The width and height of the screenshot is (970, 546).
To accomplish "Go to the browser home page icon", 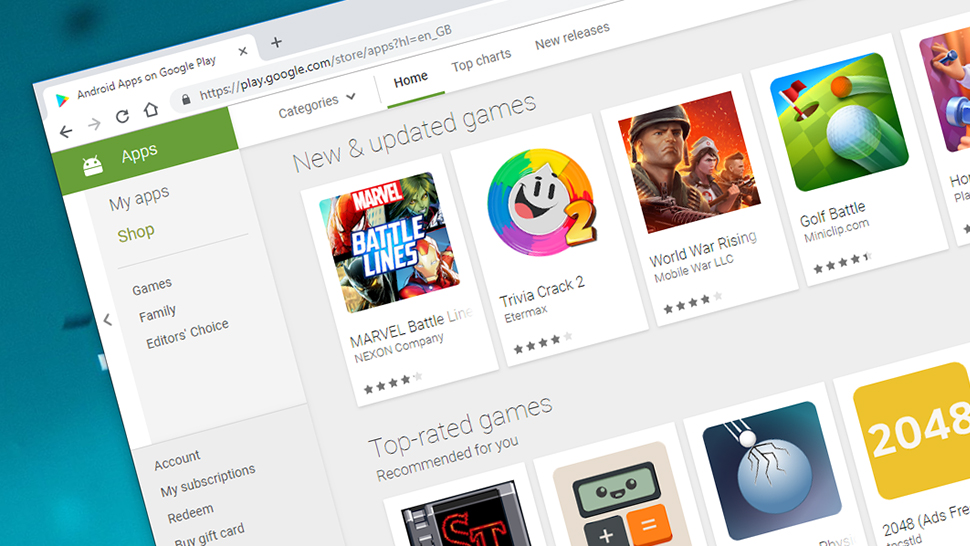I will (x=151, y=109).
